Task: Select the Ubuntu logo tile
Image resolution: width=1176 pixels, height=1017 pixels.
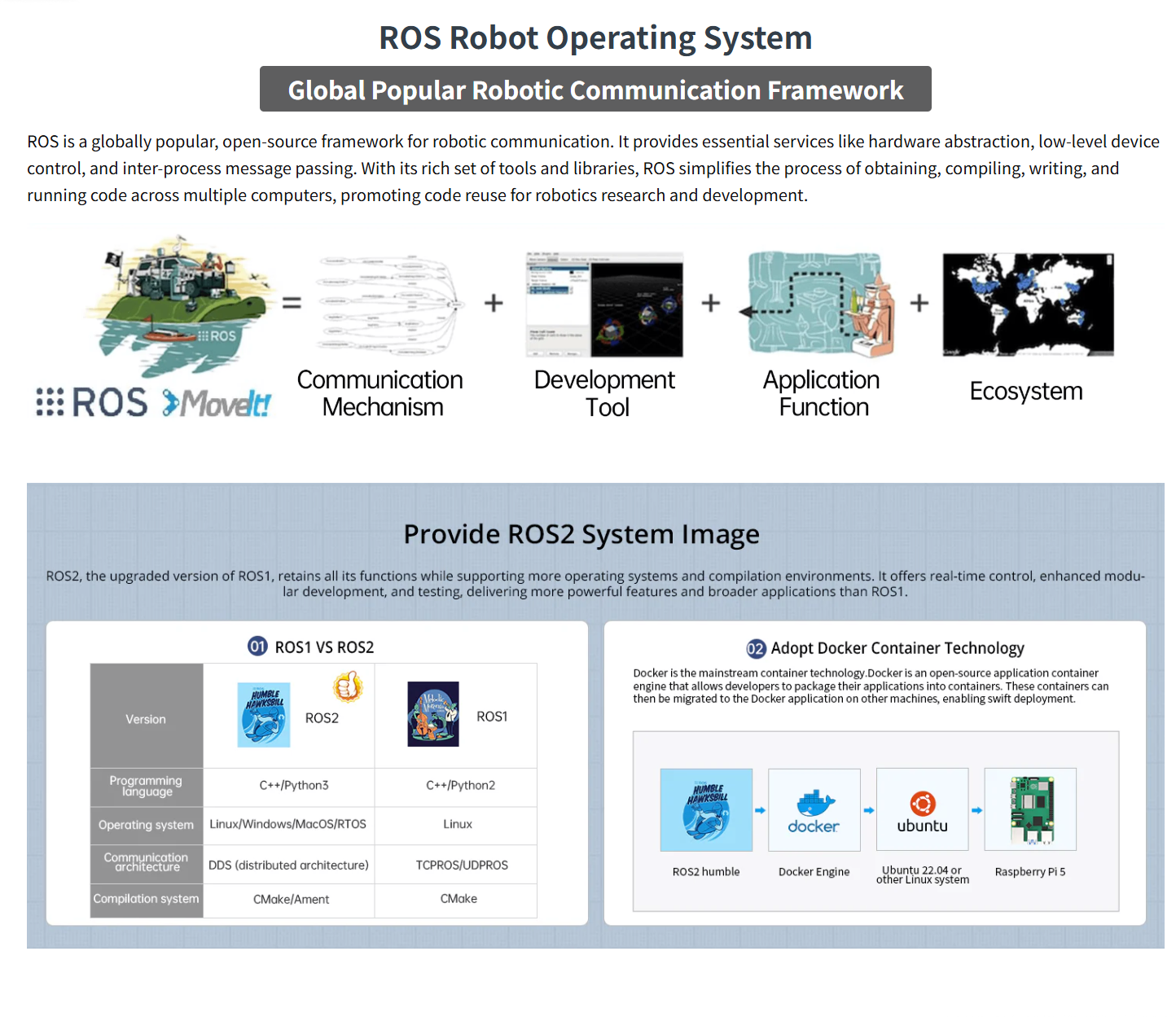Action: (x=923, y=810)
